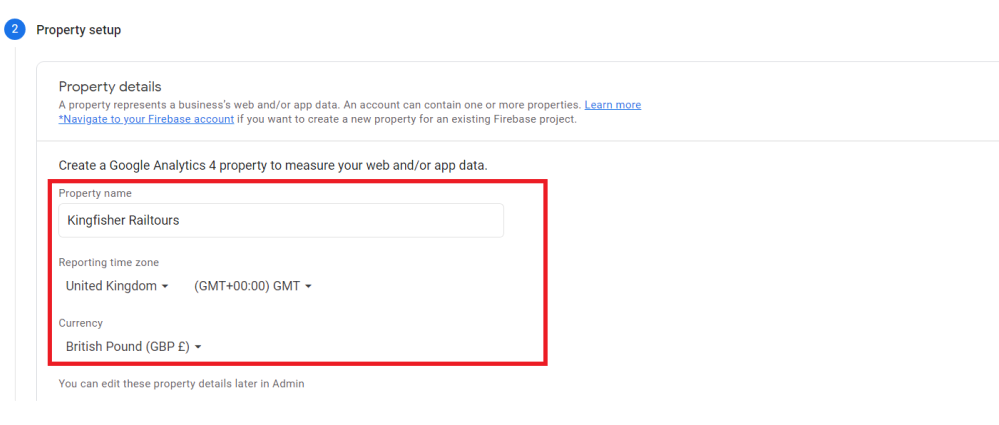Follow the Navigate to your Firebase account link
Image resolution: width=999 pixels, height=425 pixels.
tap(146, 119)
